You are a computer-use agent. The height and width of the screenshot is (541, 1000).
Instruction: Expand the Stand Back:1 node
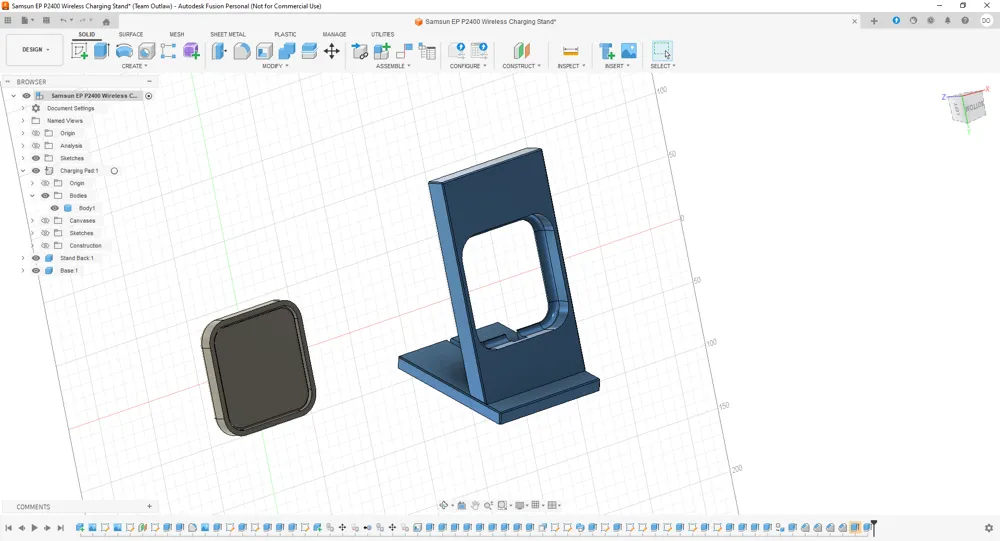pyautogui.click(x=23, y=258)
